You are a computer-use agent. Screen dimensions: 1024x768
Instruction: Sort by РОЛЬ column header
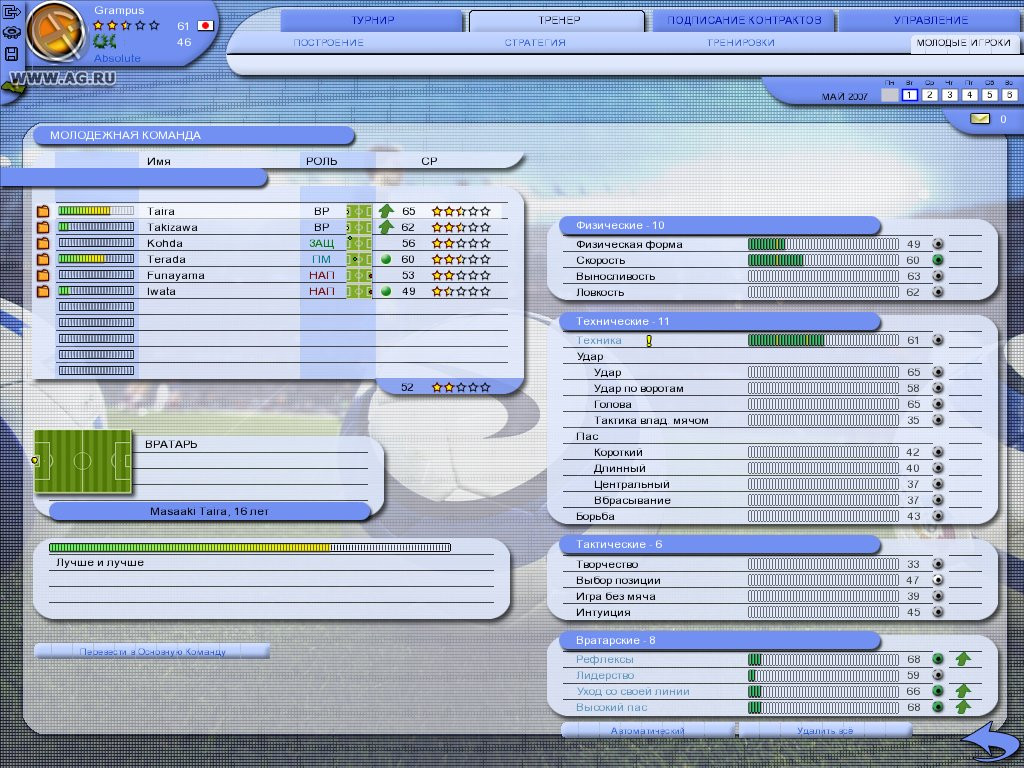321,161
